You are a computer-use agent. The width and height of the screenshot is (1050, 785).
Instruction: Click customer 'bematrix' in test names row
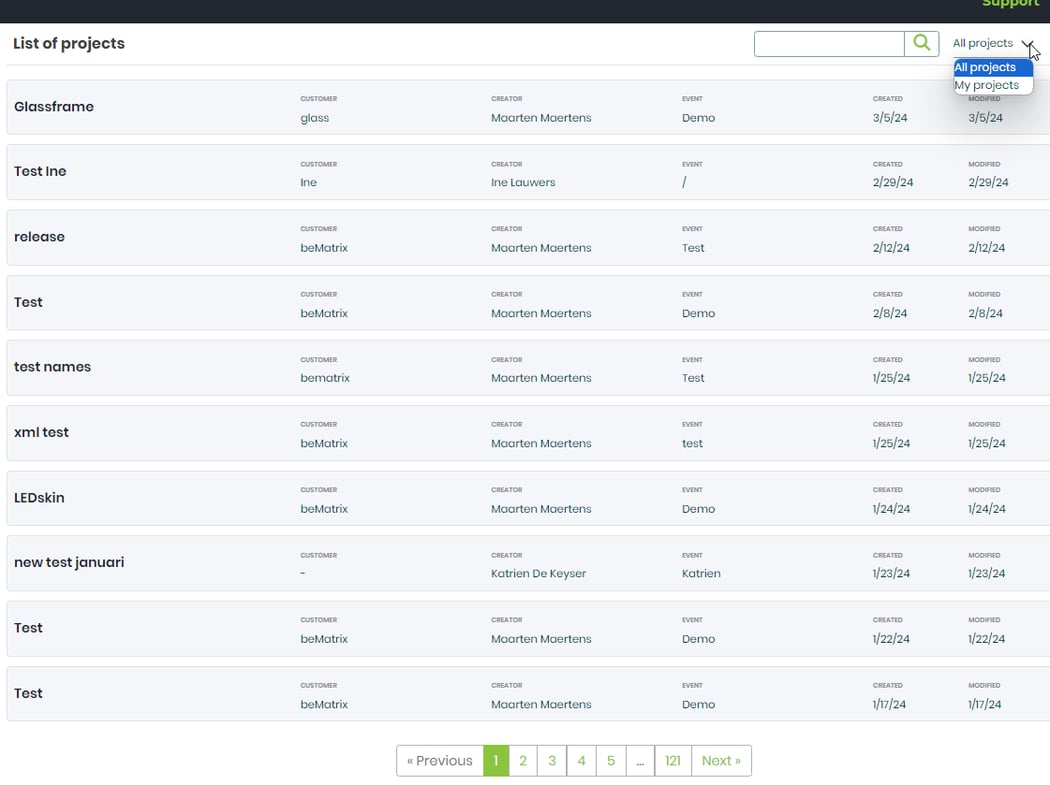coord(325,378)
